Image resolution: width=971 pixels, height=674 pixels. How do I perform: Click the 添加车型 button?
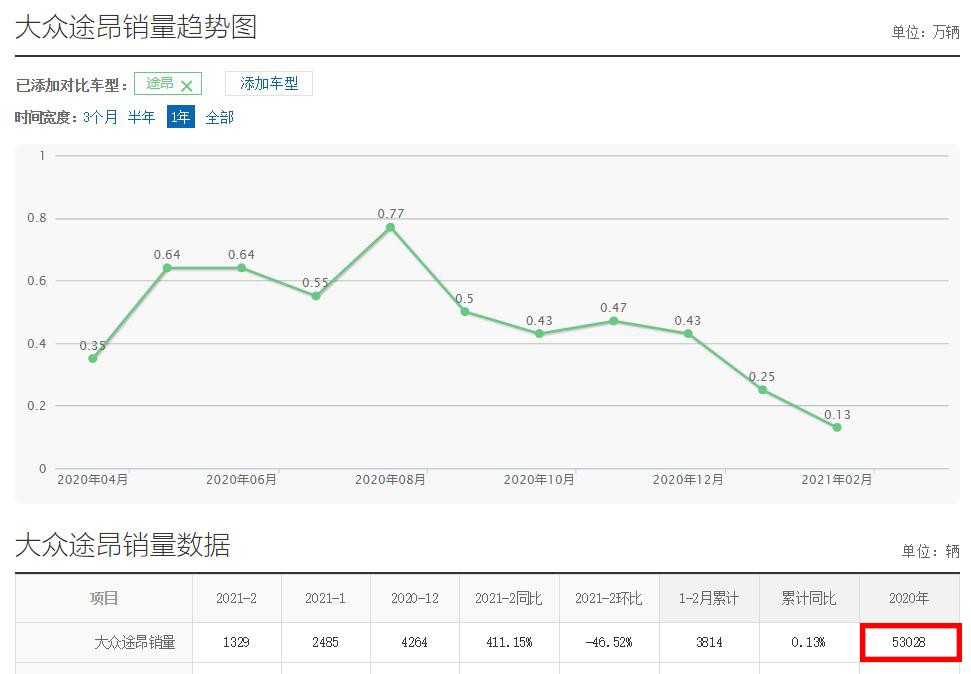tap(269, 84)
